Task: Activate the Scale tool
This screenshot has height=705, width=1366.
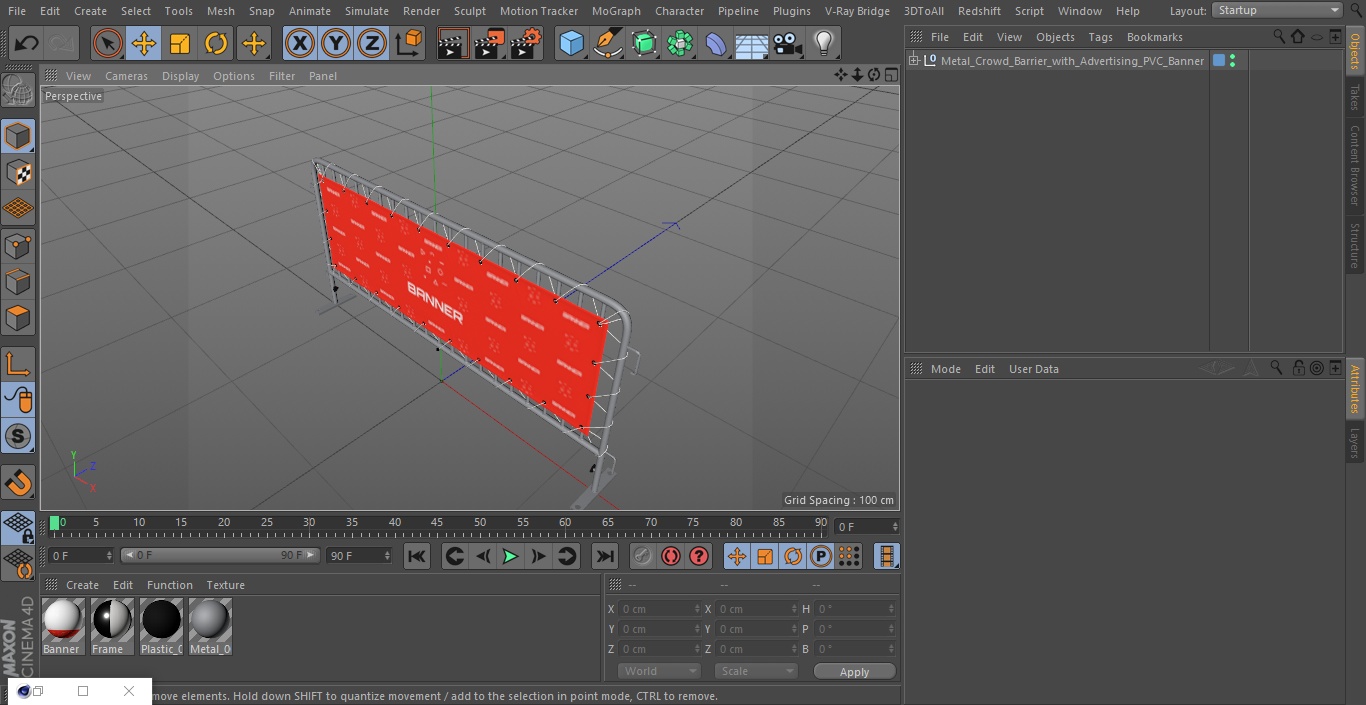Action: [x=180, y=43]
